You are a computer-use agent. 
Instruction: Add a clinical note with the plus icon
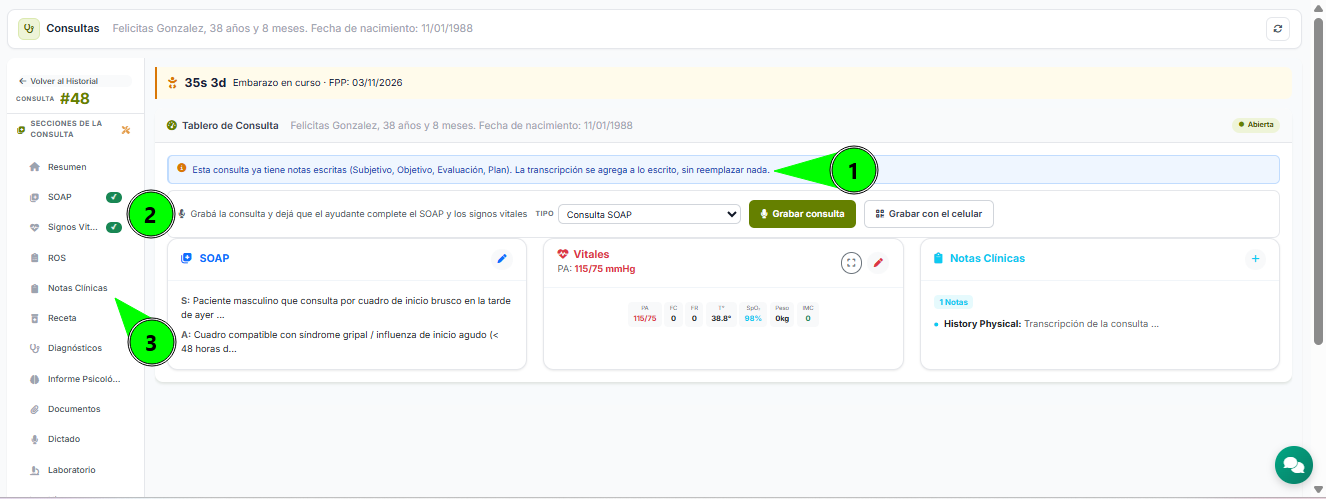(x=1256, y=258)
